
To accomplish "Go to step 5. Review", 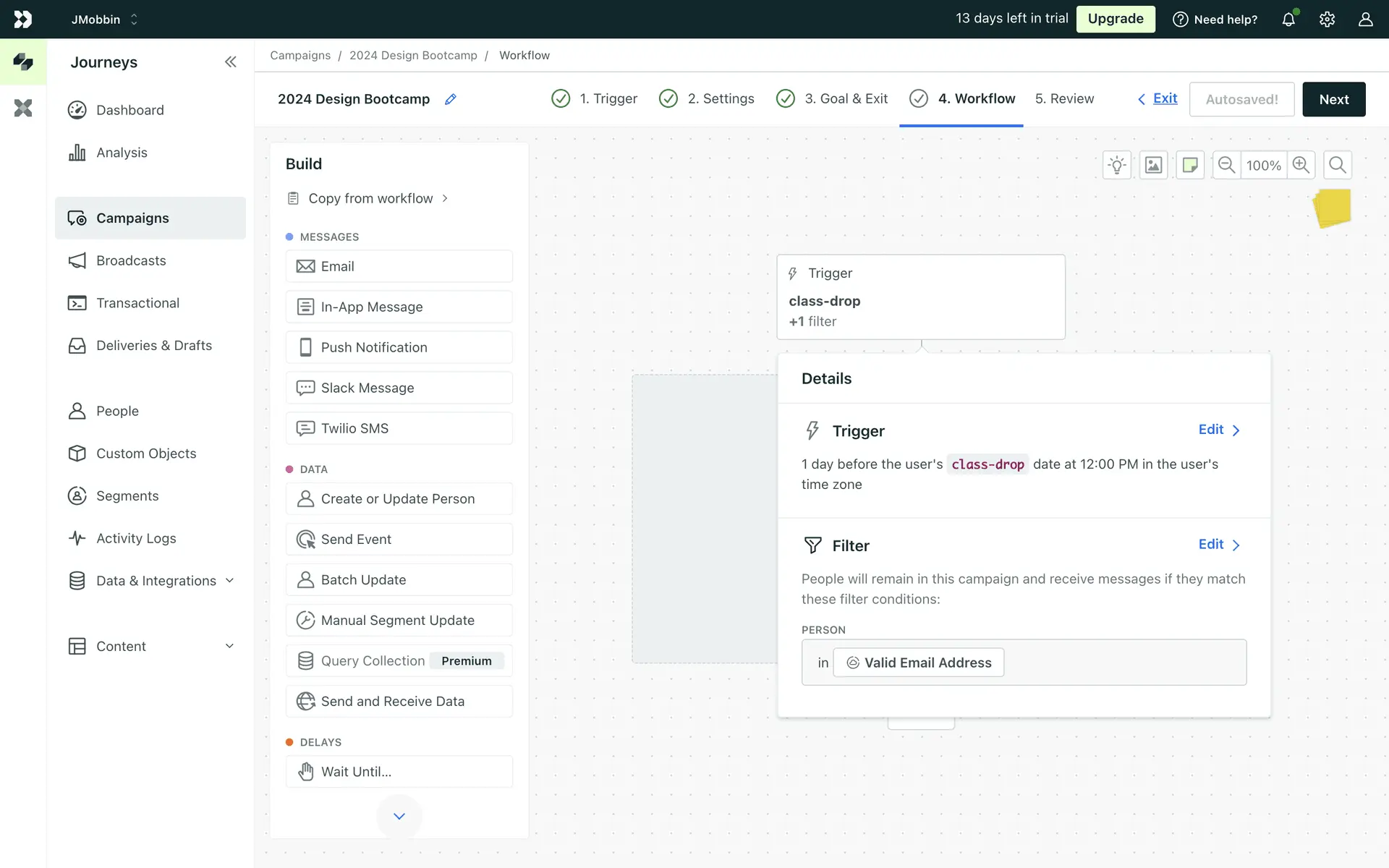I will (1064, 98).
